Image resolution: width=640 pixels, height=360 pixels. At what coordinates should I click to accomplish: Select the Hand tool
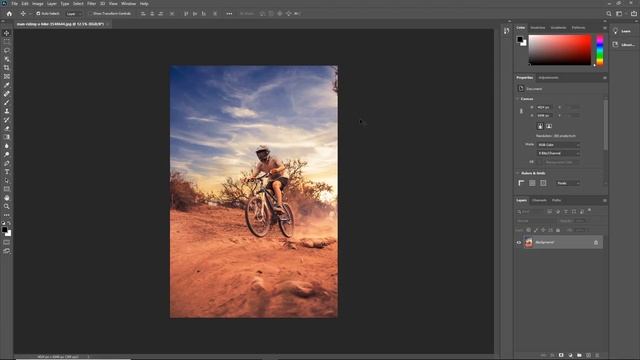(x=7, y=198)
